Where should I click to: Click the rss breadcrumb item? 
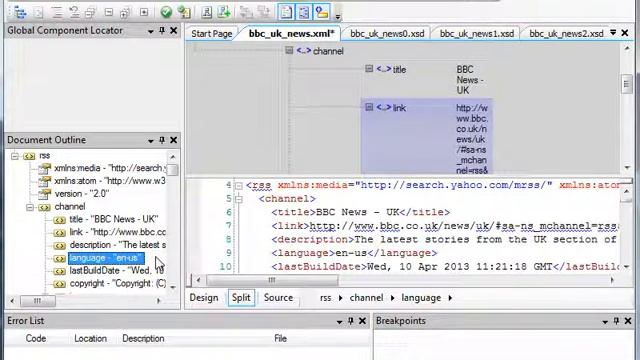pos(325,298)
